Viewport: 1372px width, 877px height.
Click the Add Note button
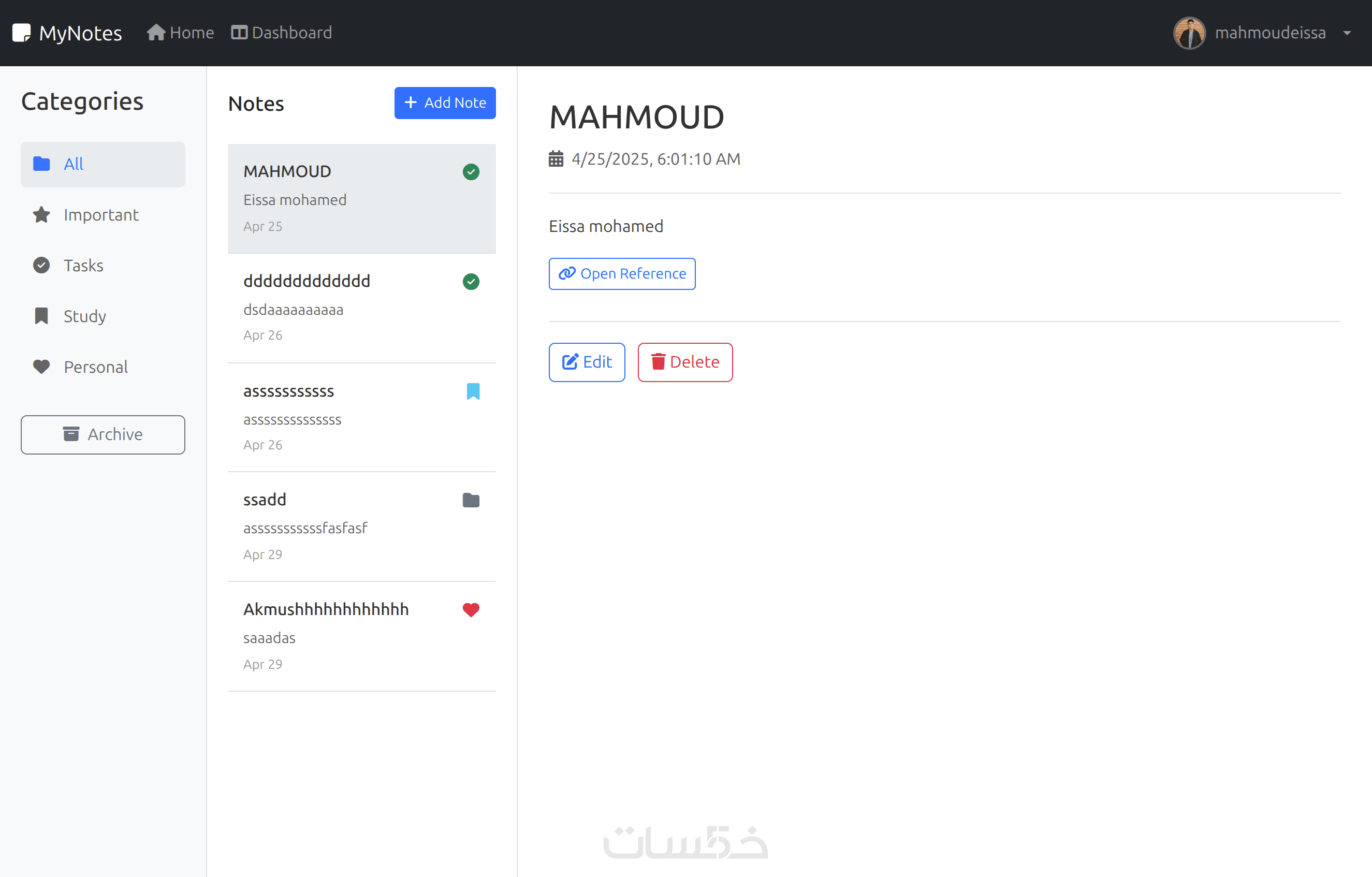(444, 103)
